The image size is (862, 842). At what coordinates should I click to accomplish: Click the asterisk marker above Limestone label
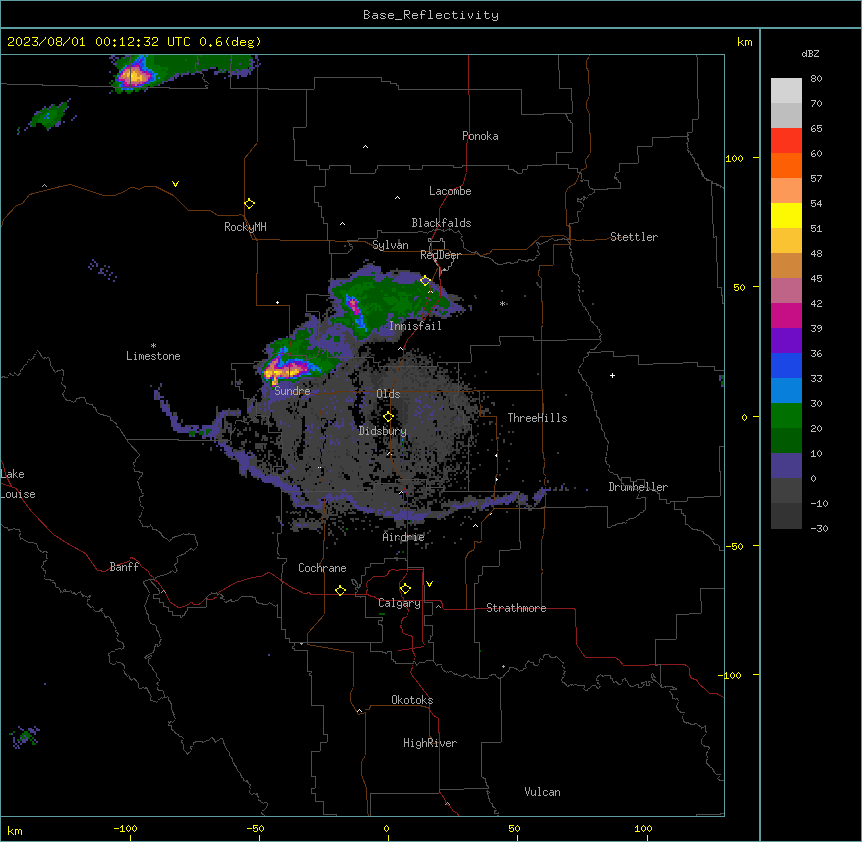tap(153, 346)
